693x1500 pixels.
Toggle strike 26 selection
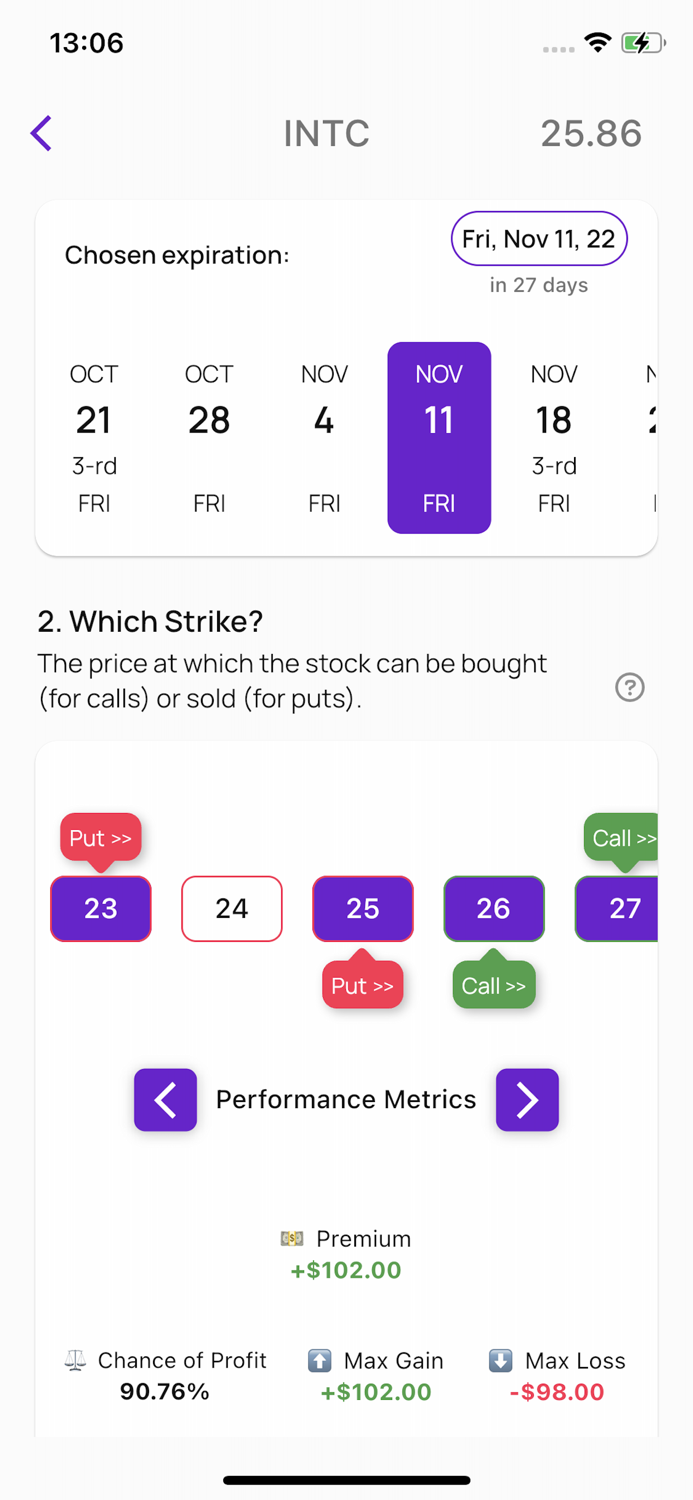click(x=493, y=909)
